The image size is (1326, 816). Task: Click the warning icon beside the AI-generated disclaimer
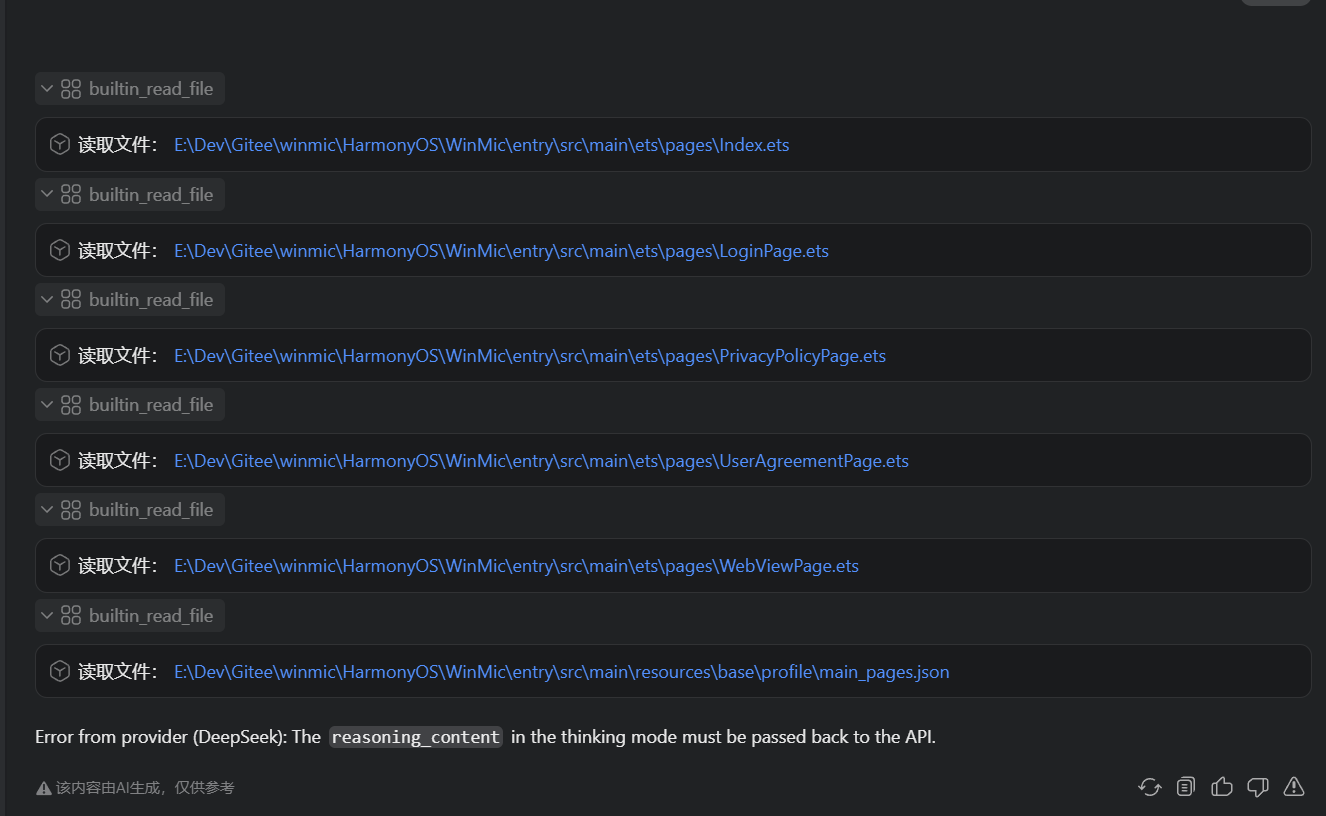click(44, 788)
